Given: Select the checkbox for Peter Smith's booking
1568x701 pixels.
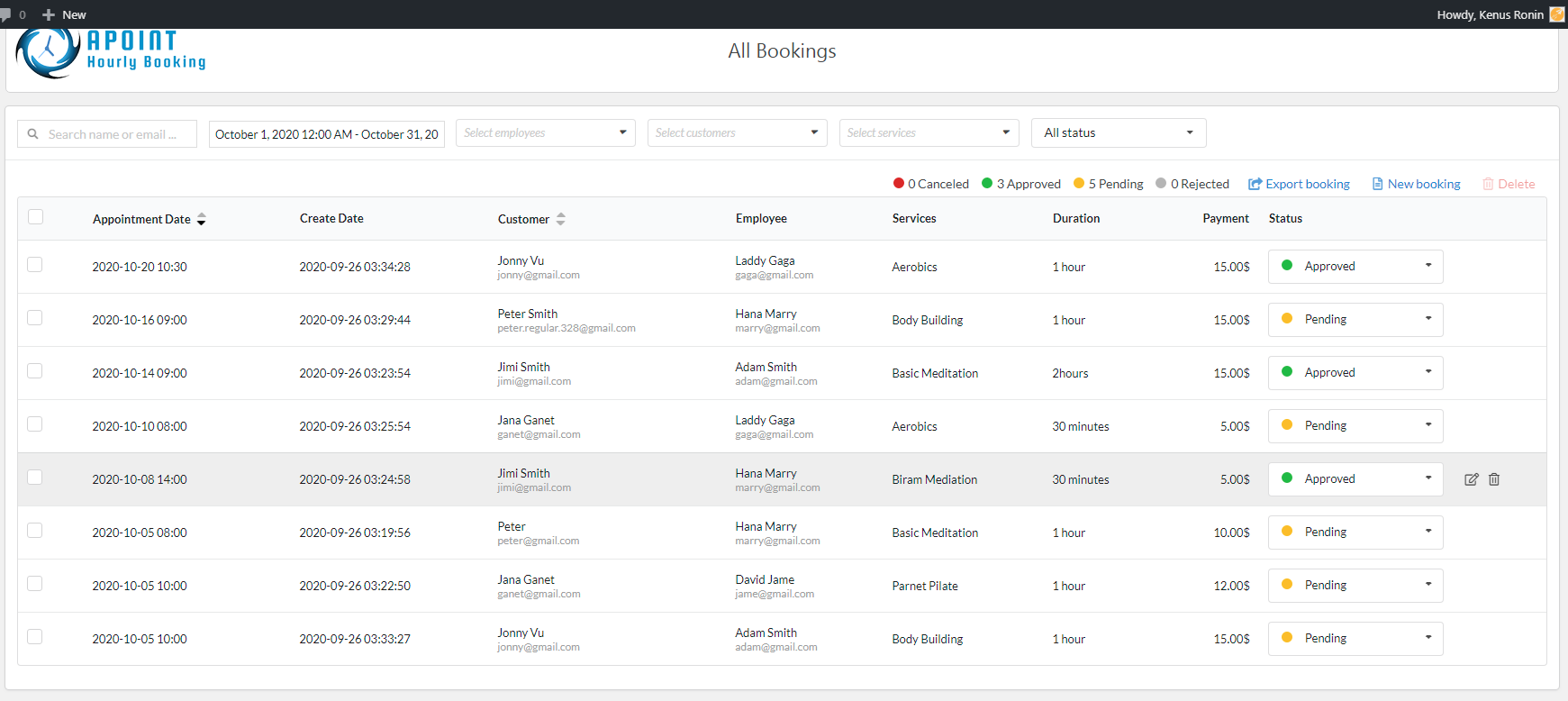Looking at the screenshot, I should pos(35,318).
